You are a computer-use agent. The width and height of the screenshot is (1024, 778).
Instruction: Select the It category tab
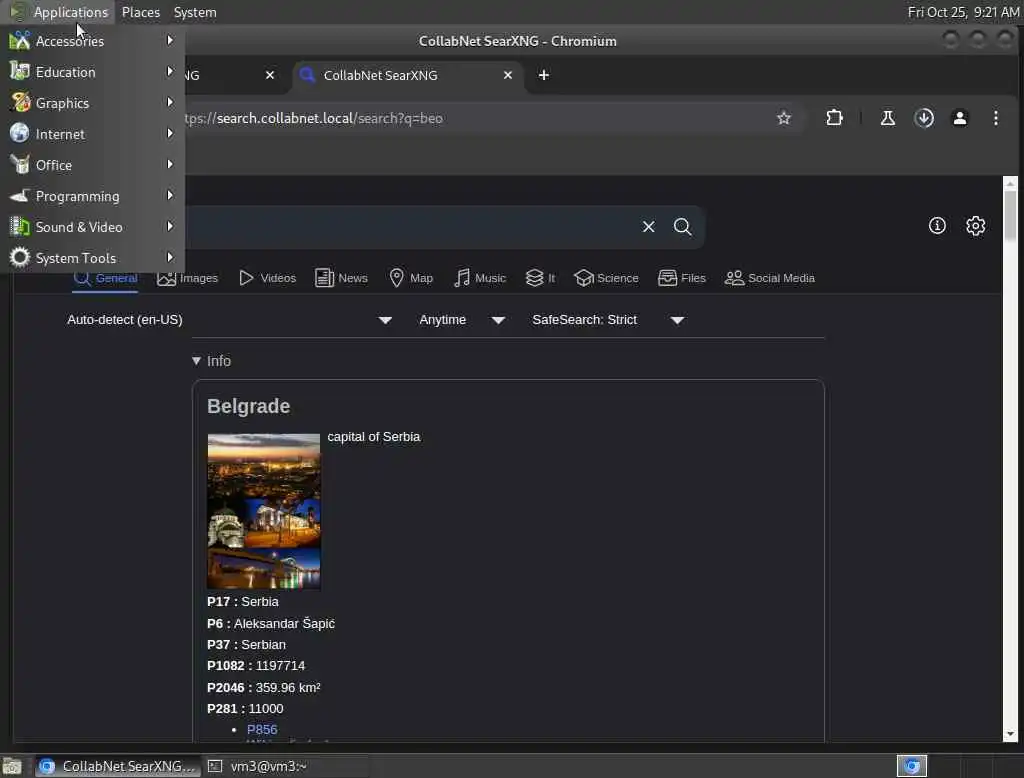(x=540, y=278)
